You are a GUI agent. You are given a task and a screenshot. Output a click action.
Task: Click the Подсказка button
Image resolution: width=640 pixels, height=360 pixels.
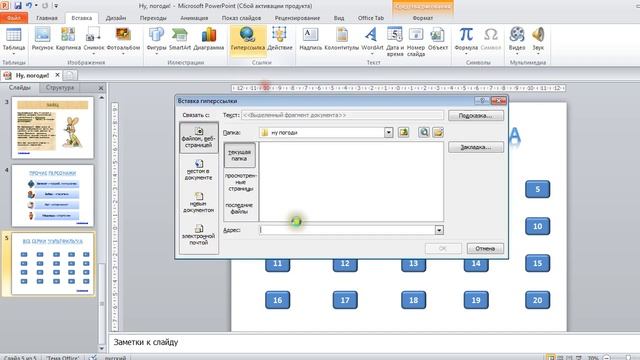[476, 116]
